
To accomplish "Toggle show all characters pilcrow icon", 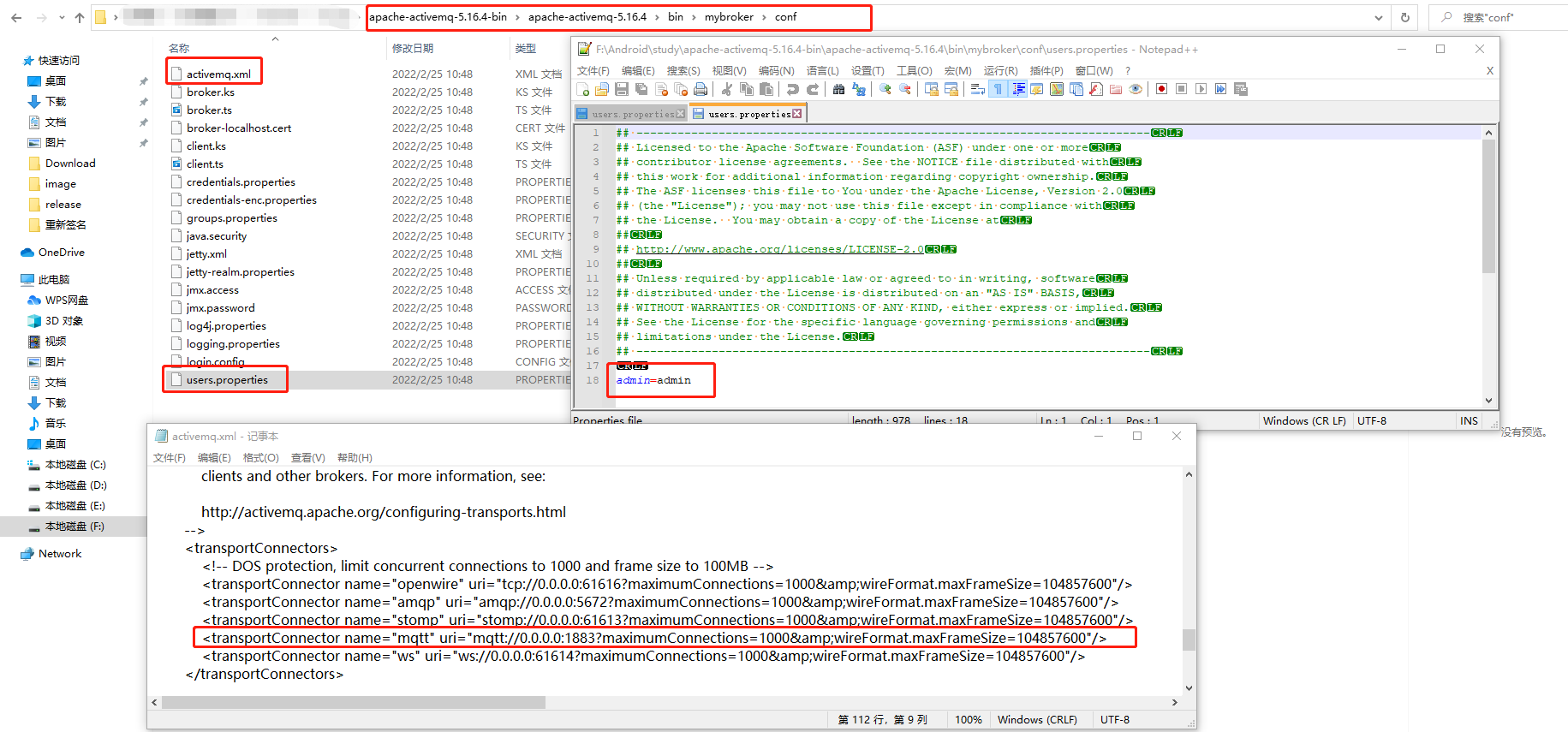I will pos(998,89).
